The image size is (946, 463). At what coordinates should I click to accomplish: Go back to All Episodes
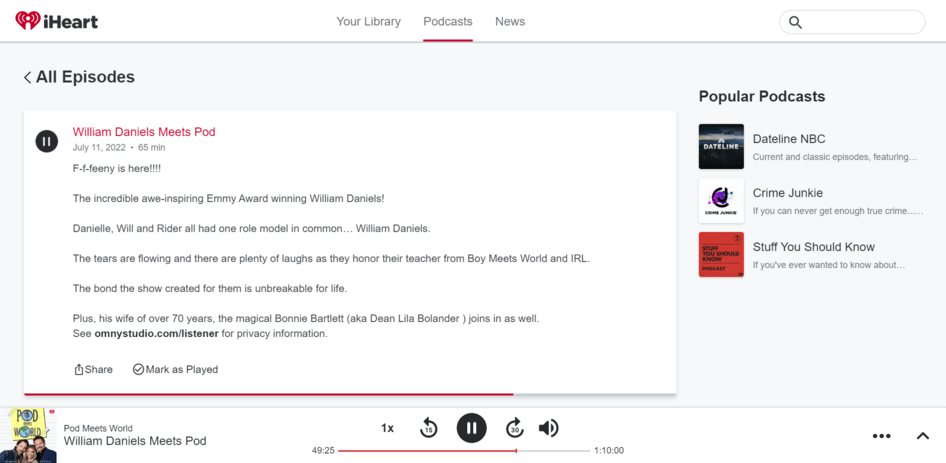pyautogui.click(x=79, y=77)
